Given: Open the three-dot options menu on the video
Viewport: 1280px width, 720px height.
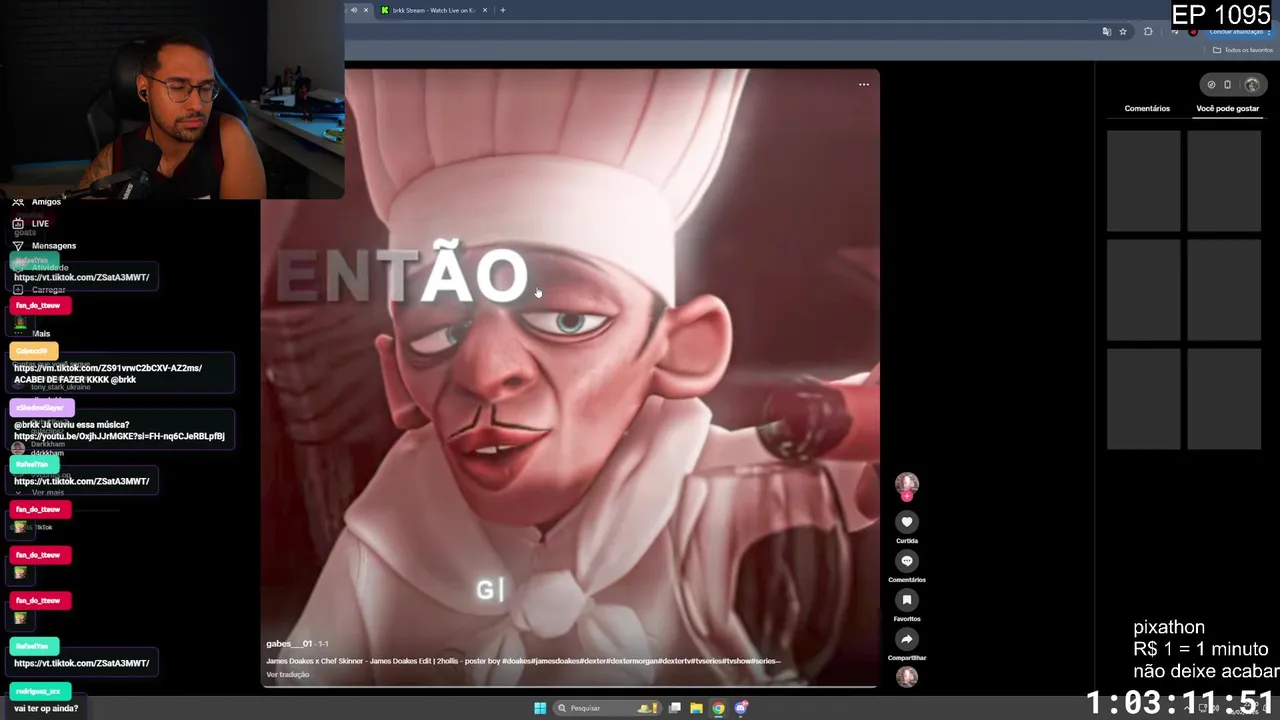Looking at the screenshot, I should point(864,85).
